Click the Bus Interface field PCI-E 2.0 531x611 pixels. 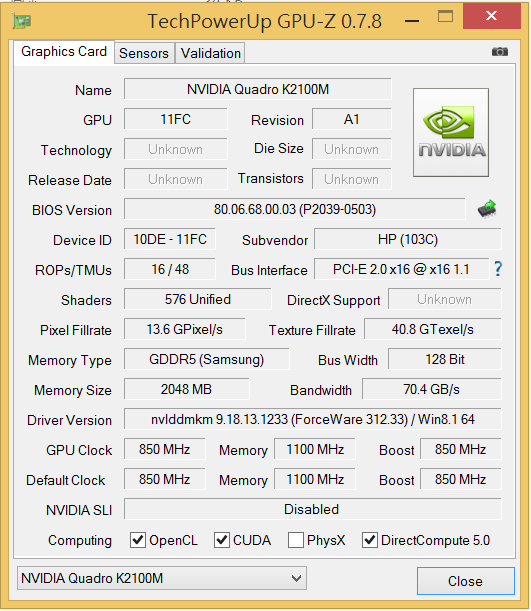click(x=401, y=269)
